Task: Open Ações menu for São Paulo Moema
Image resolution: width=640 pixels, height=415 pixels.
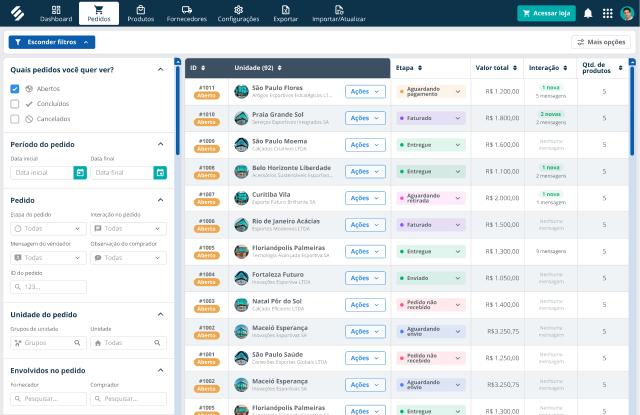Action: (x=365, y=145)
